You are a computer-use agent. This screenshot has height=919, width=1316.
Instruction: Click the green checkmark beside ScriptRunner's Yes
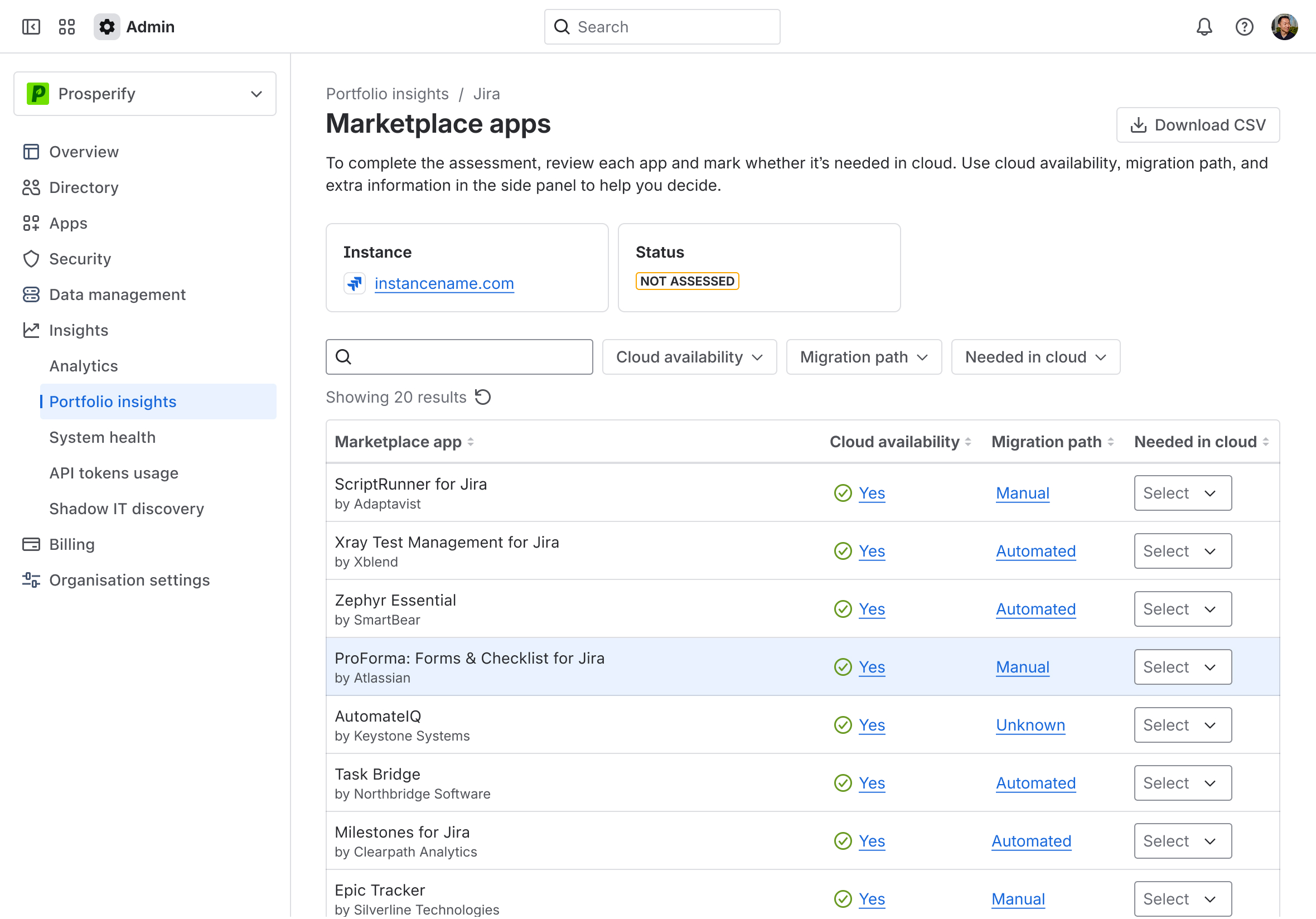[x=843, y=492]
